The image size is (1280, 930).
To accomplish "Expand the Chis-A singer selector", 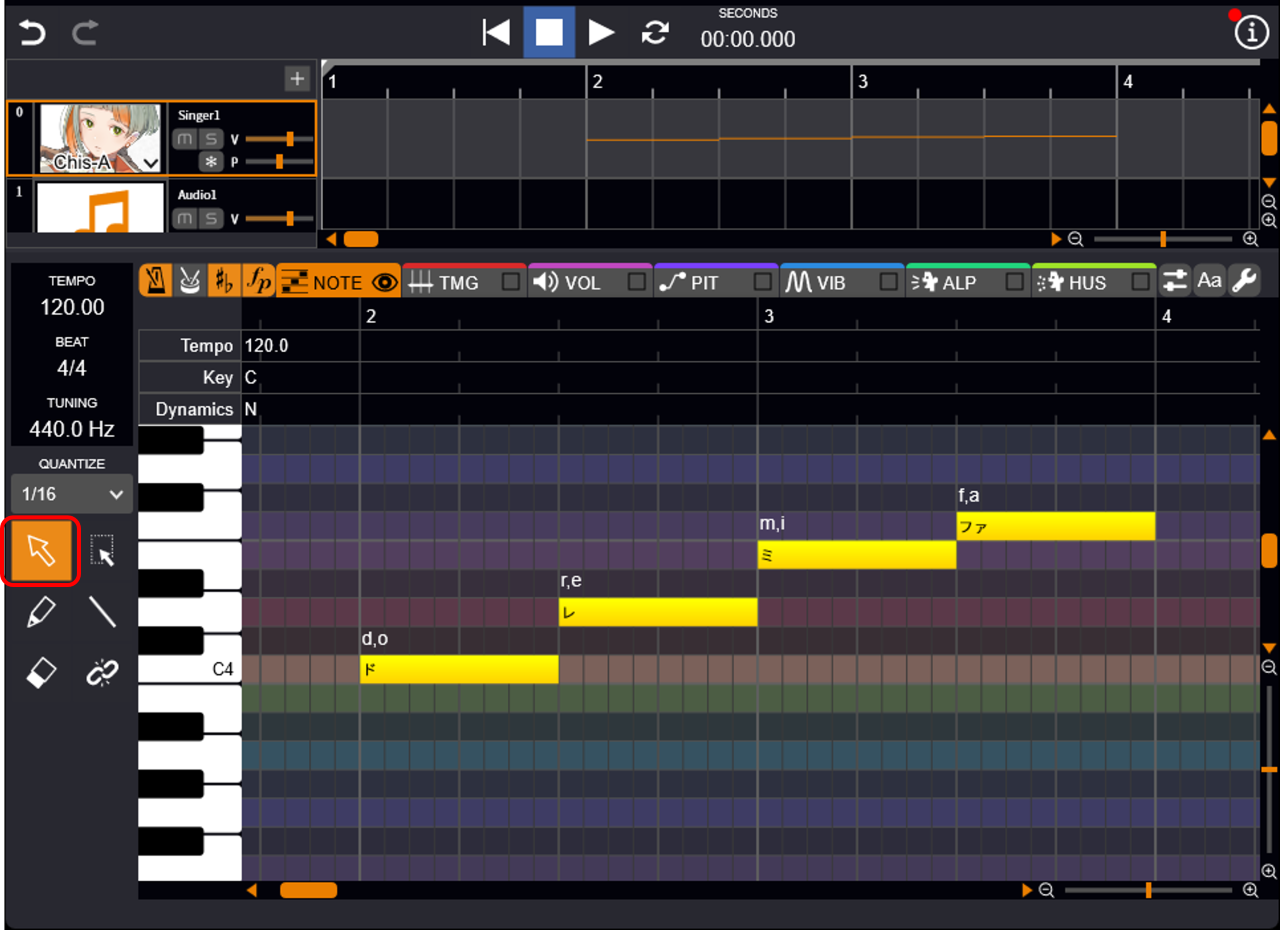I will click(151, 162).
